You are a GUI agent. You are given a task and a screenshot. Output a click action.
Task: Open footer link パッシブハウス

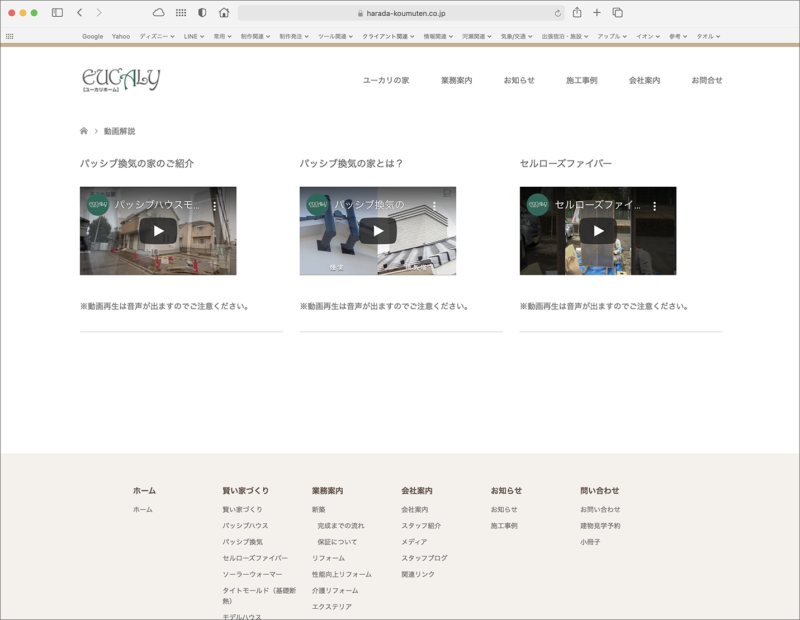coord(245,526)
